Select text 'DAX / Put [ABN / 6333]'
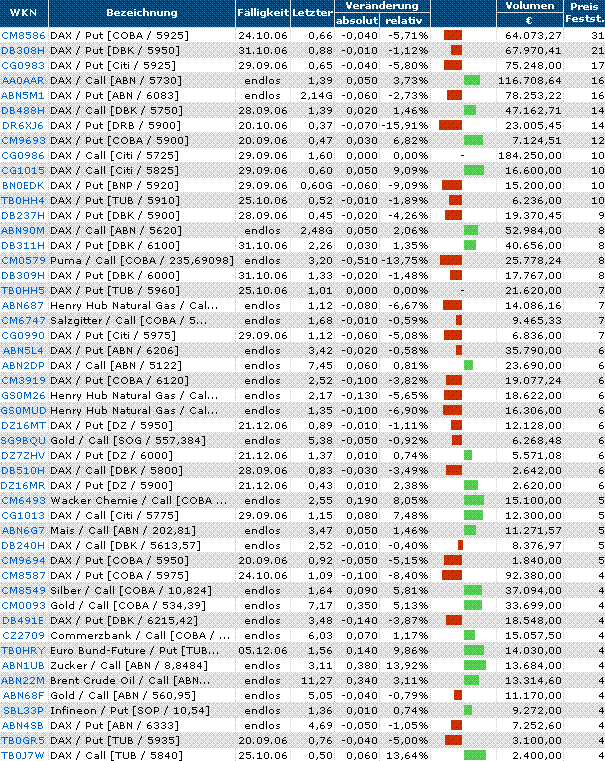Image resolution: width=605 pixels, height=761 pixels. 114,726
